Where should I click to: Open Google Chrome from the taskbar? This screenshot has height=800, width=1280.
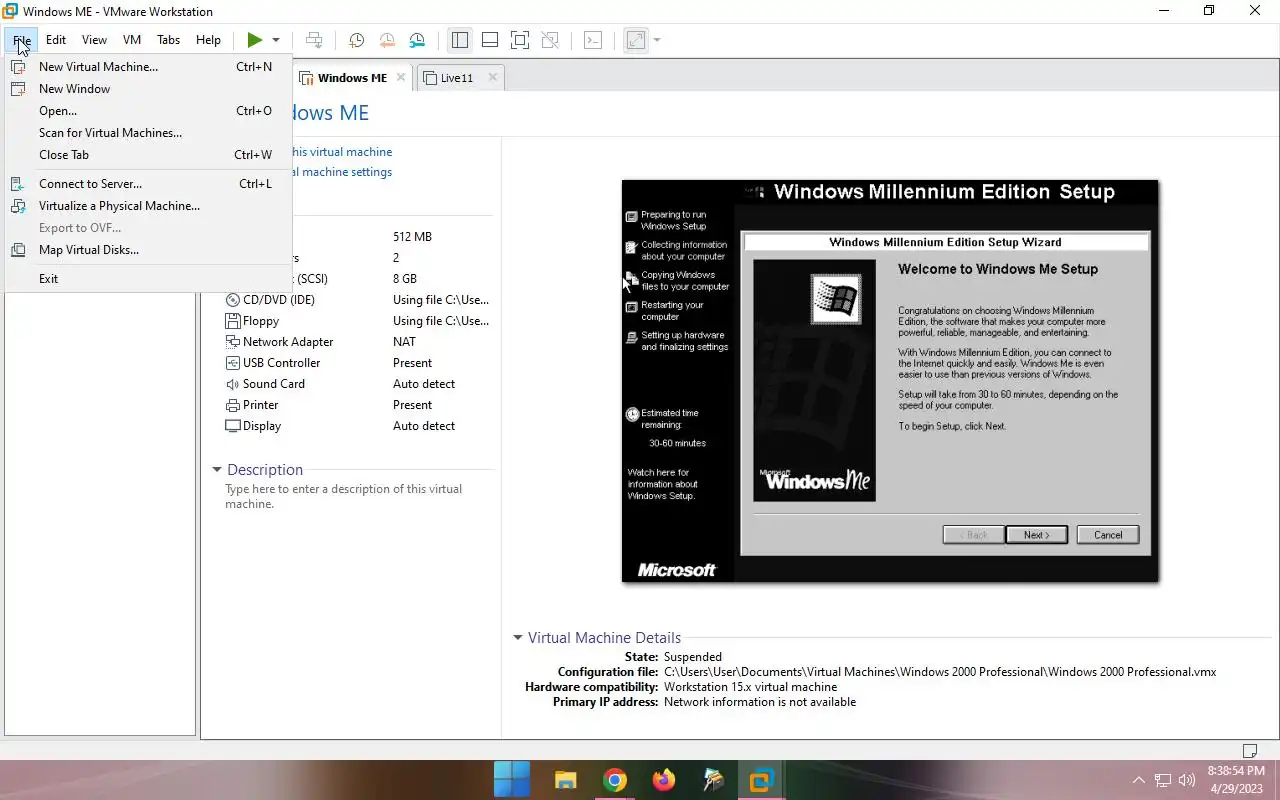(x=615, y=780)
